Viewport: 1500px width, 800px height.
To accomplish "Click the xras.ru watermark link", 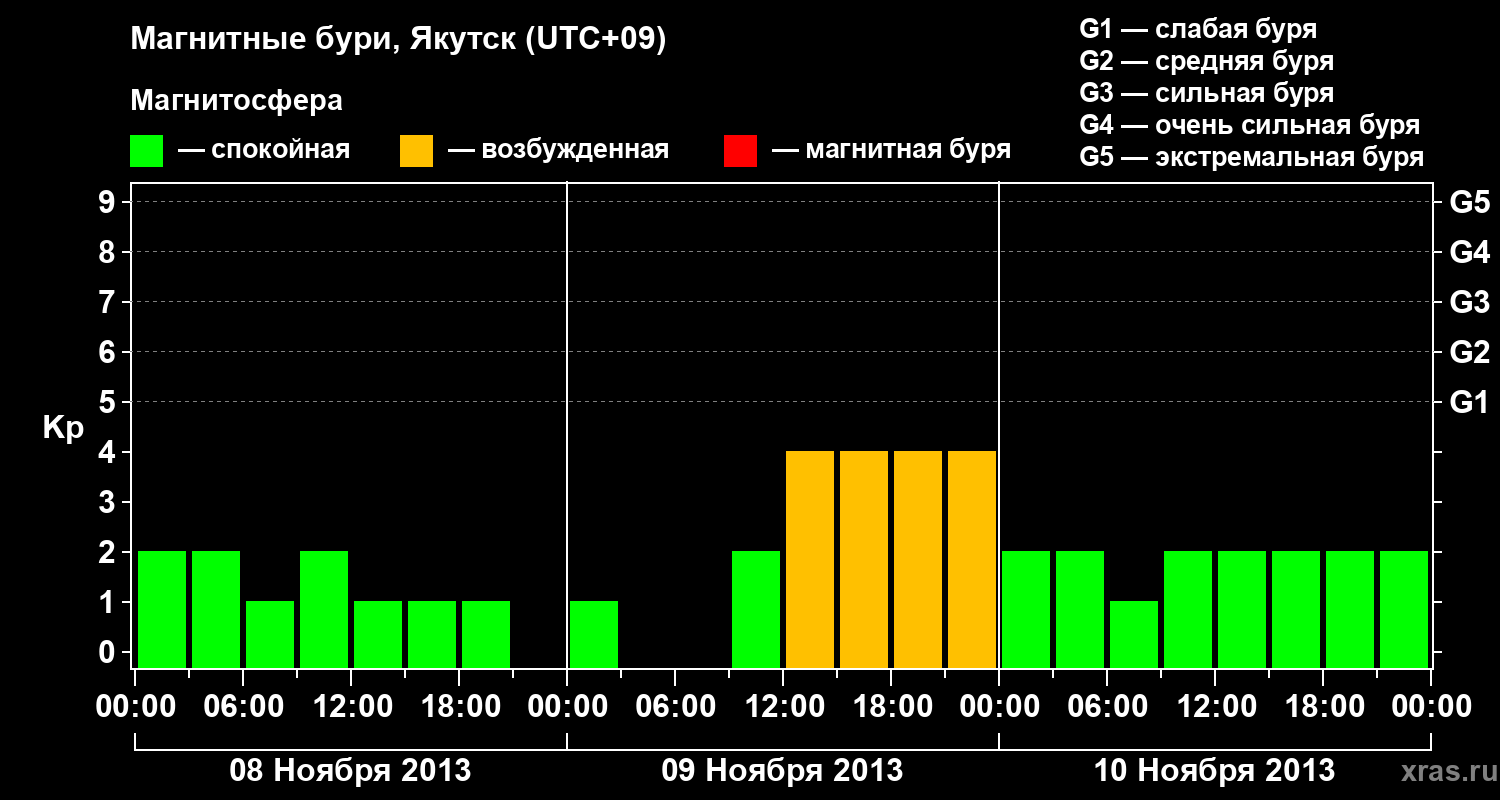I will click(1443, 771).
